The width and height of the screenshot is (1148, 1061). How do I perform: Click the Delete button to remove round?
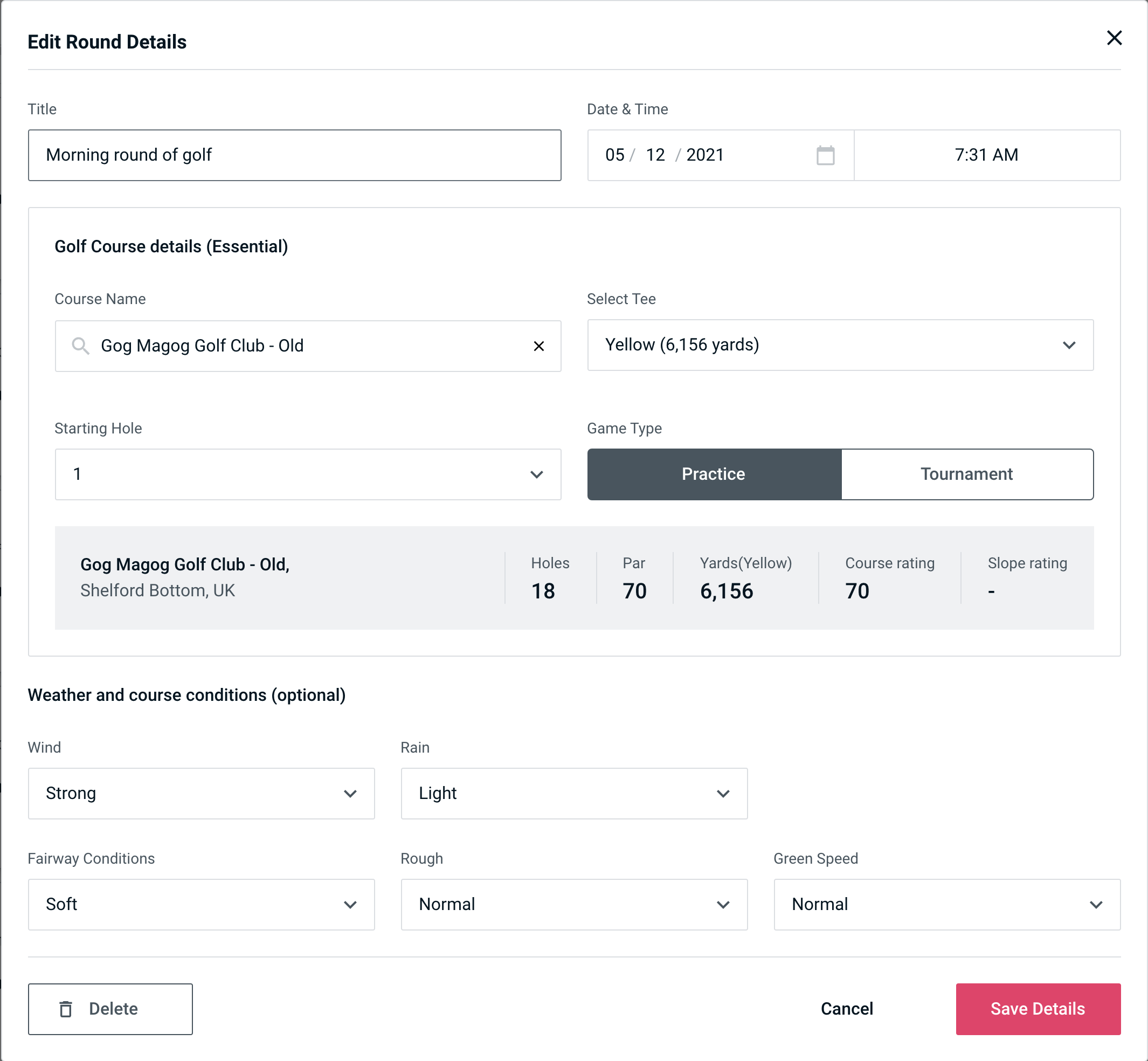[x=110, y=1009]
